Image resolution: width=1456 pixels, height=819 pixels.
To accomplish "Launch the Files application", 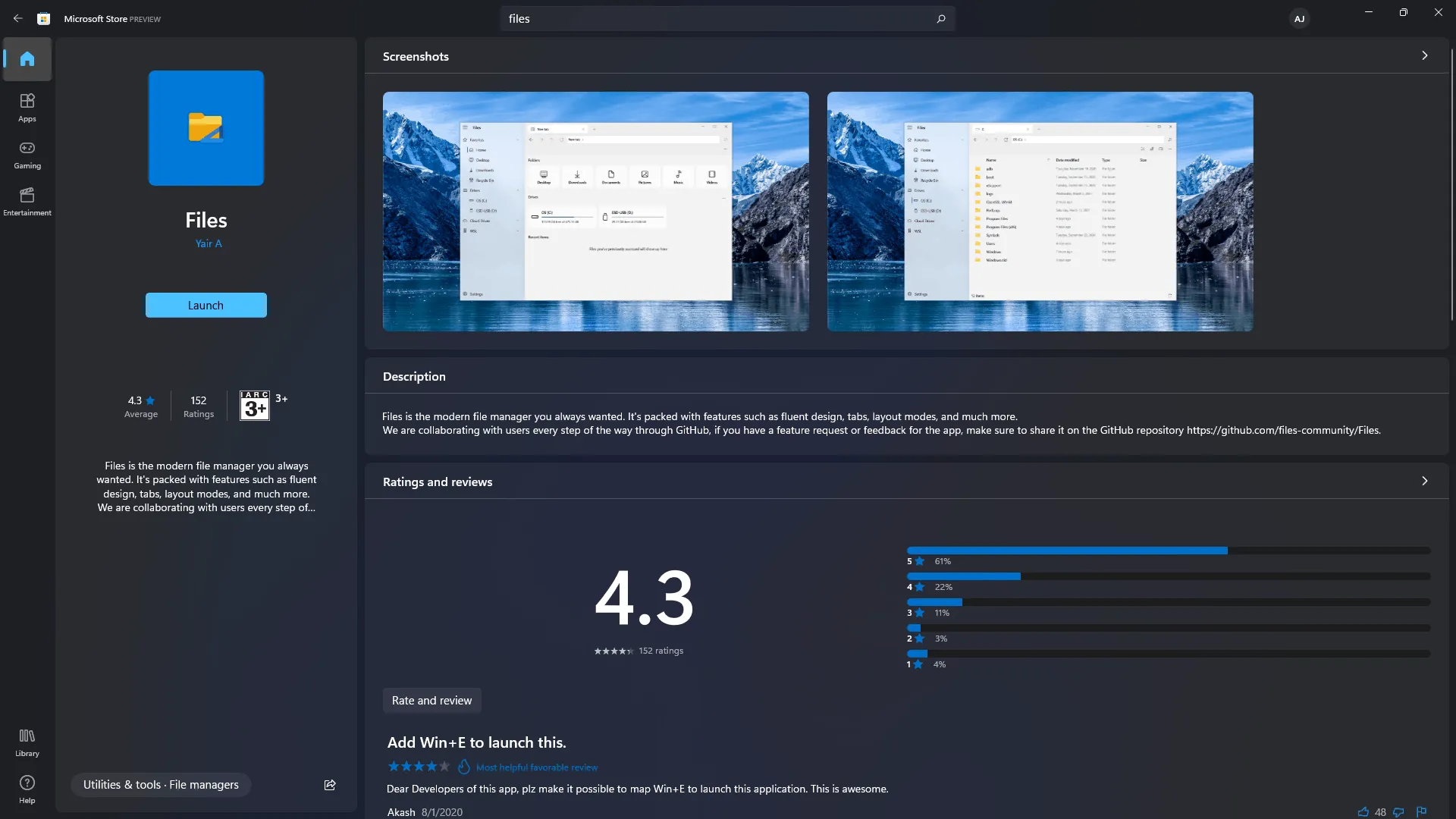I will tap(206, 305).
